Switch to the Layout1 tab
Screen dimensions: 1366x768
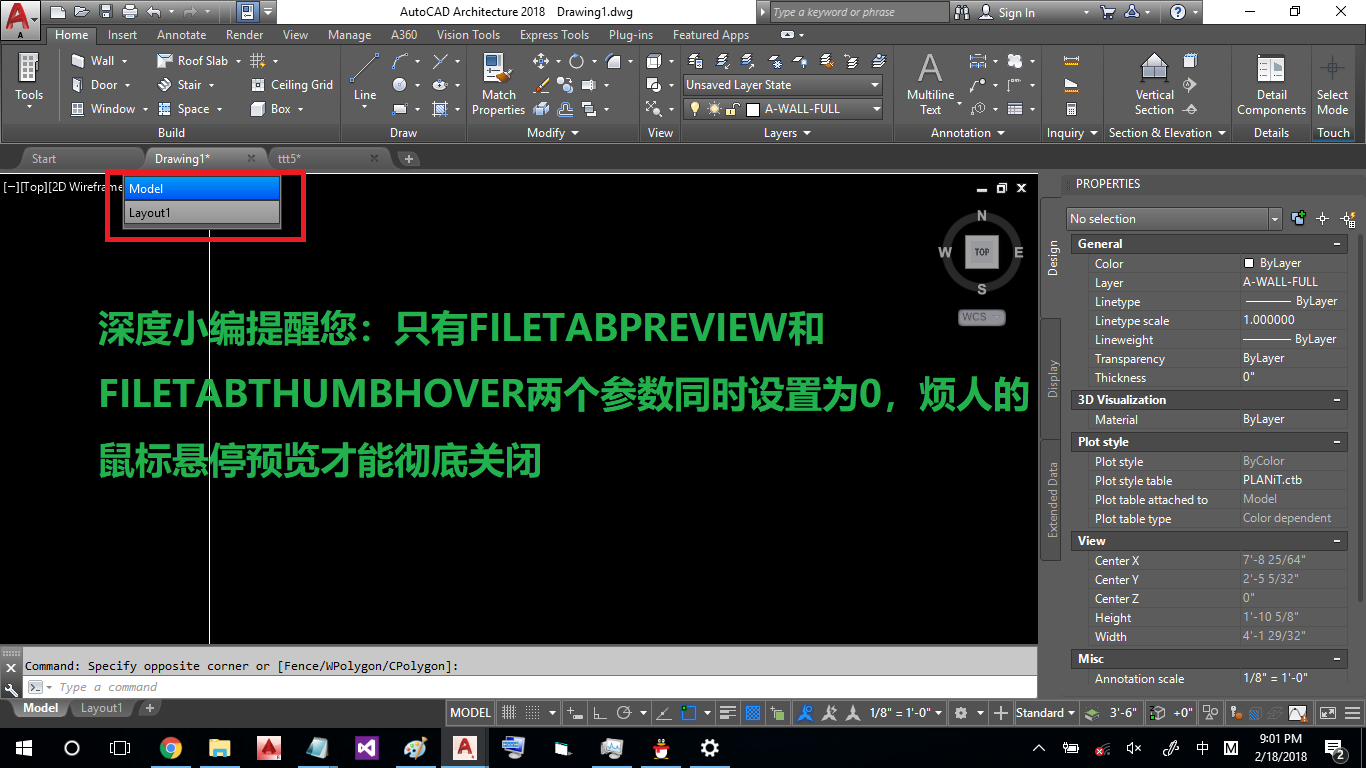click(101, 708)
